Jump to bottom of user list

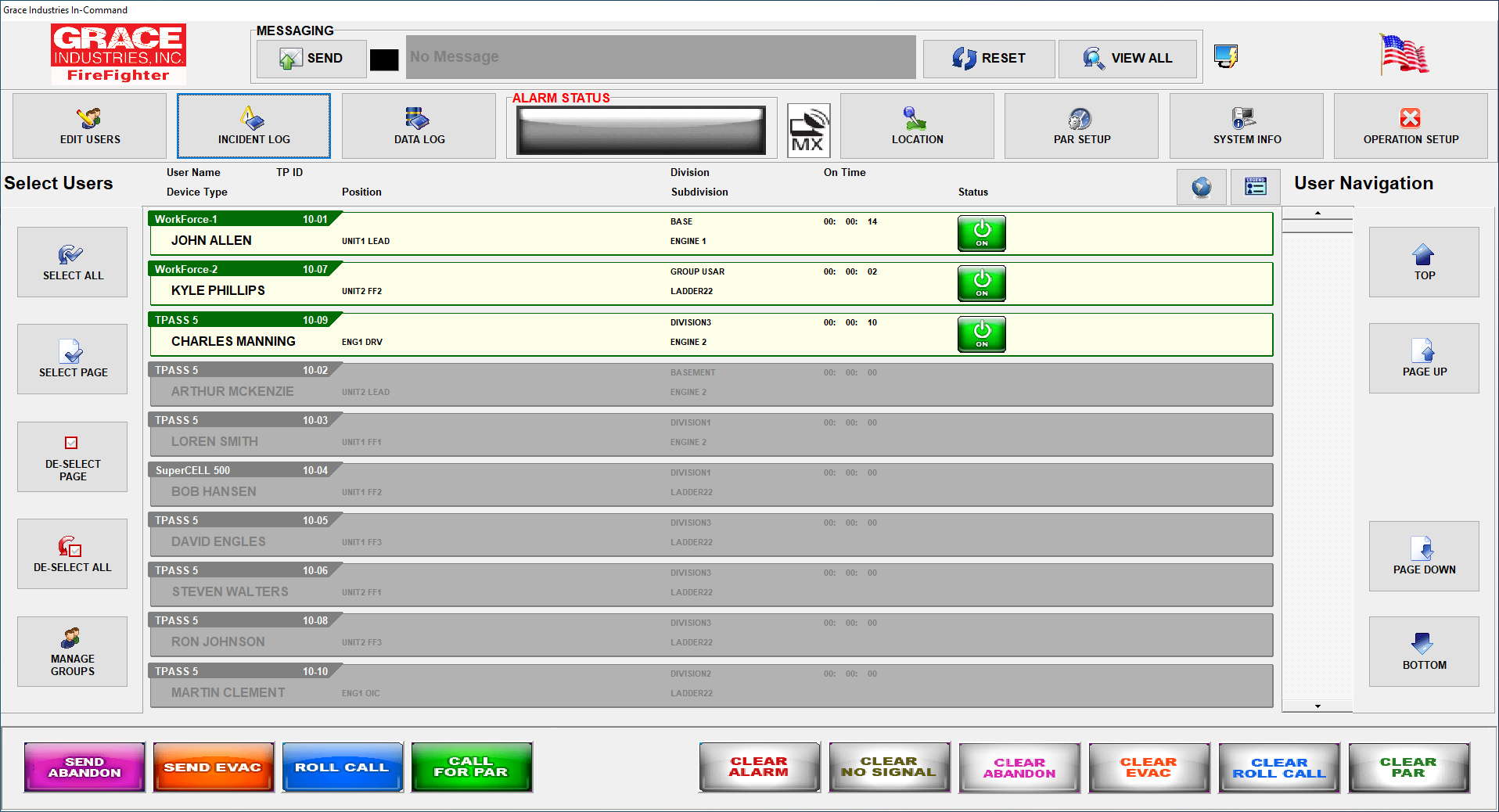tap(1424, 652)
